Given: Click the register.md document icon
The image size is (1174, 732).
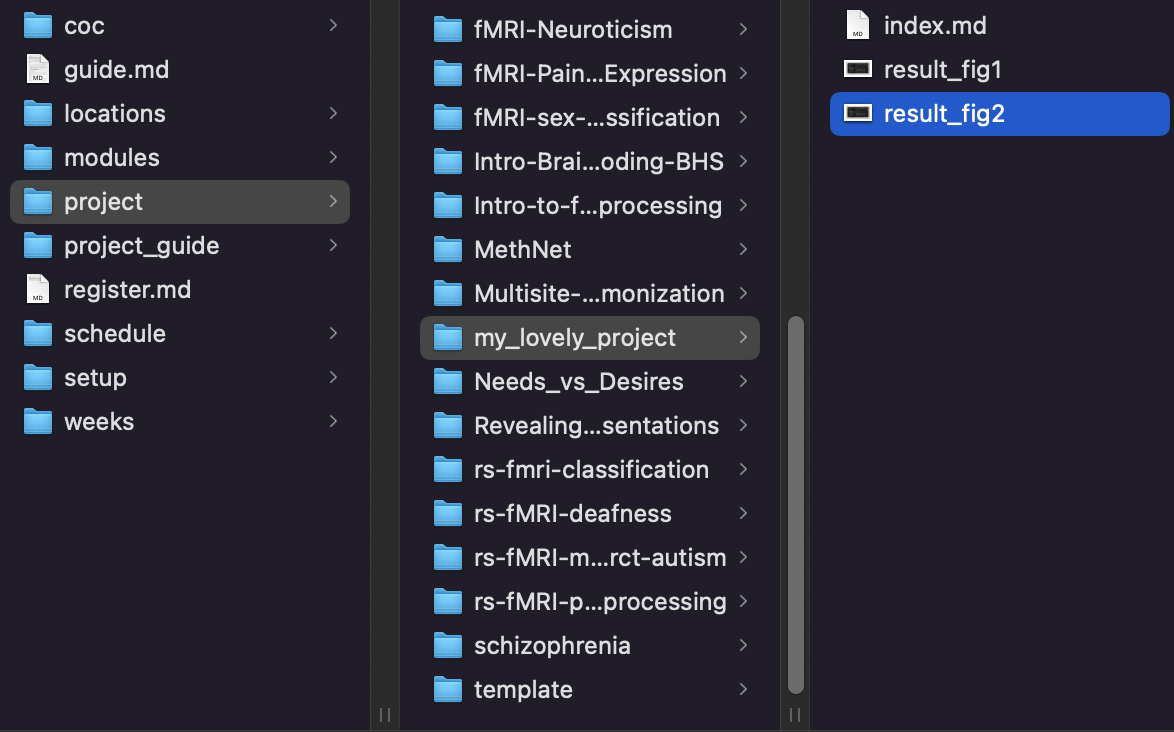Looking at the screenshot, I should [37, 290].
